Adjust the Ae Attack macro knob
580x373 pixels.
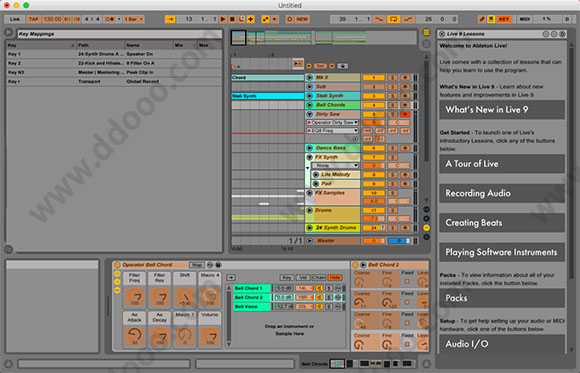tap(135, 335)
